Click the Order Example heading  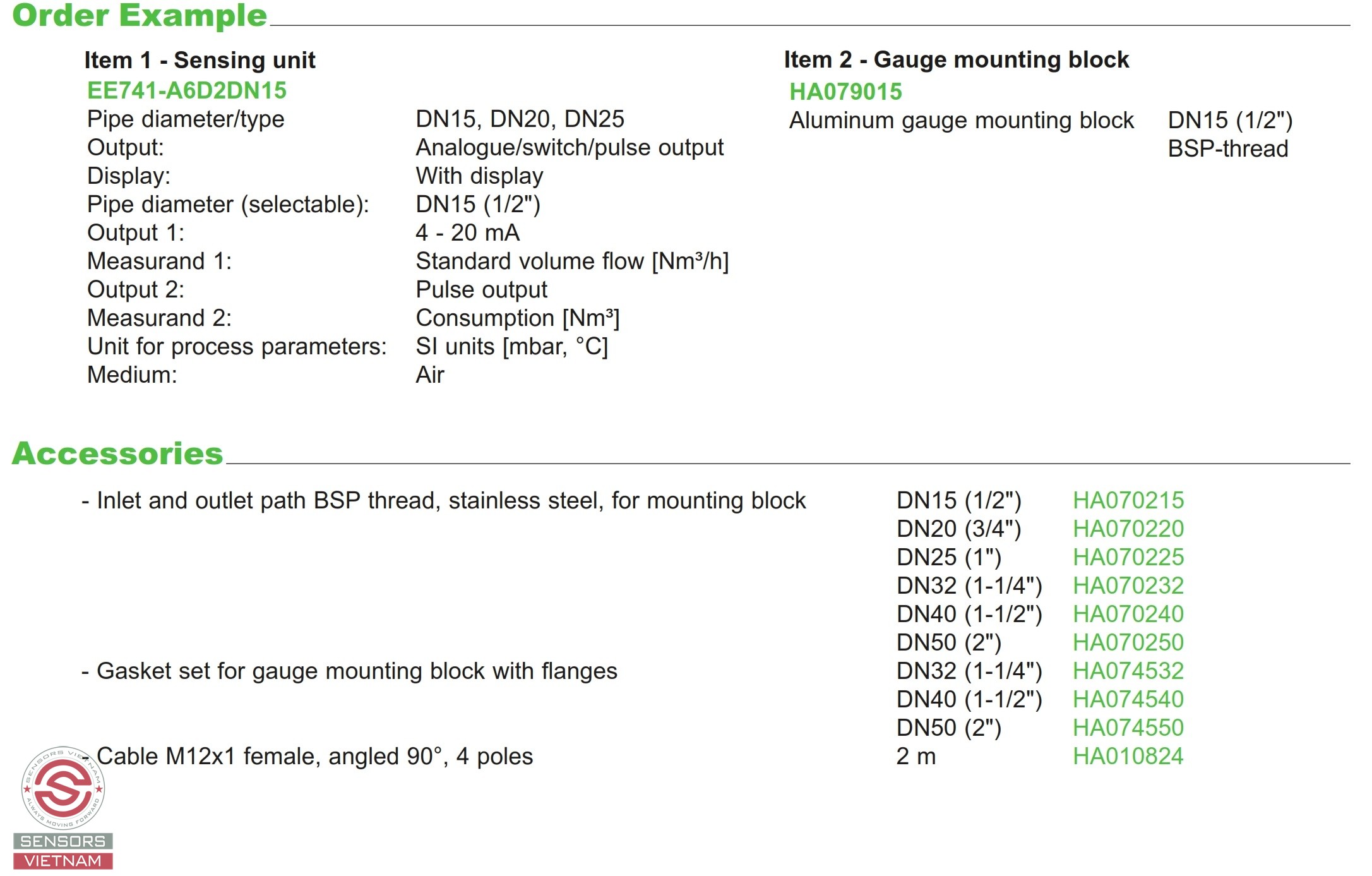140,15
